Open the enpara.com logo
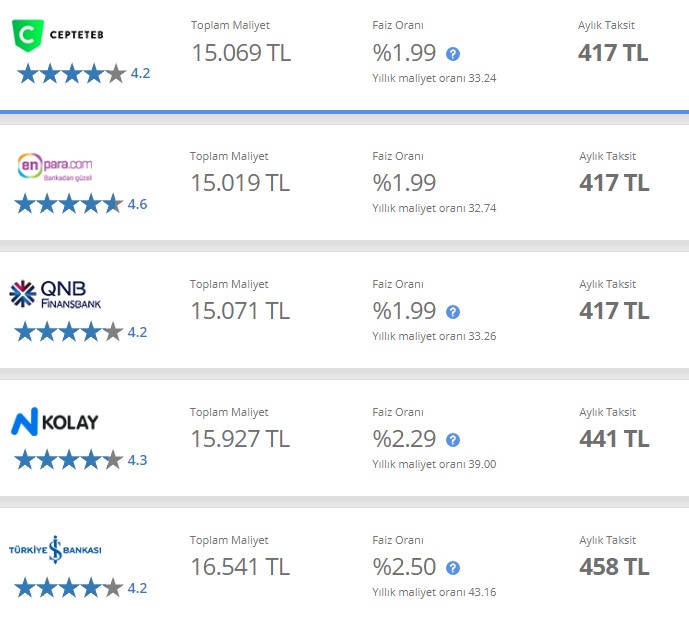 pos(55,167)
